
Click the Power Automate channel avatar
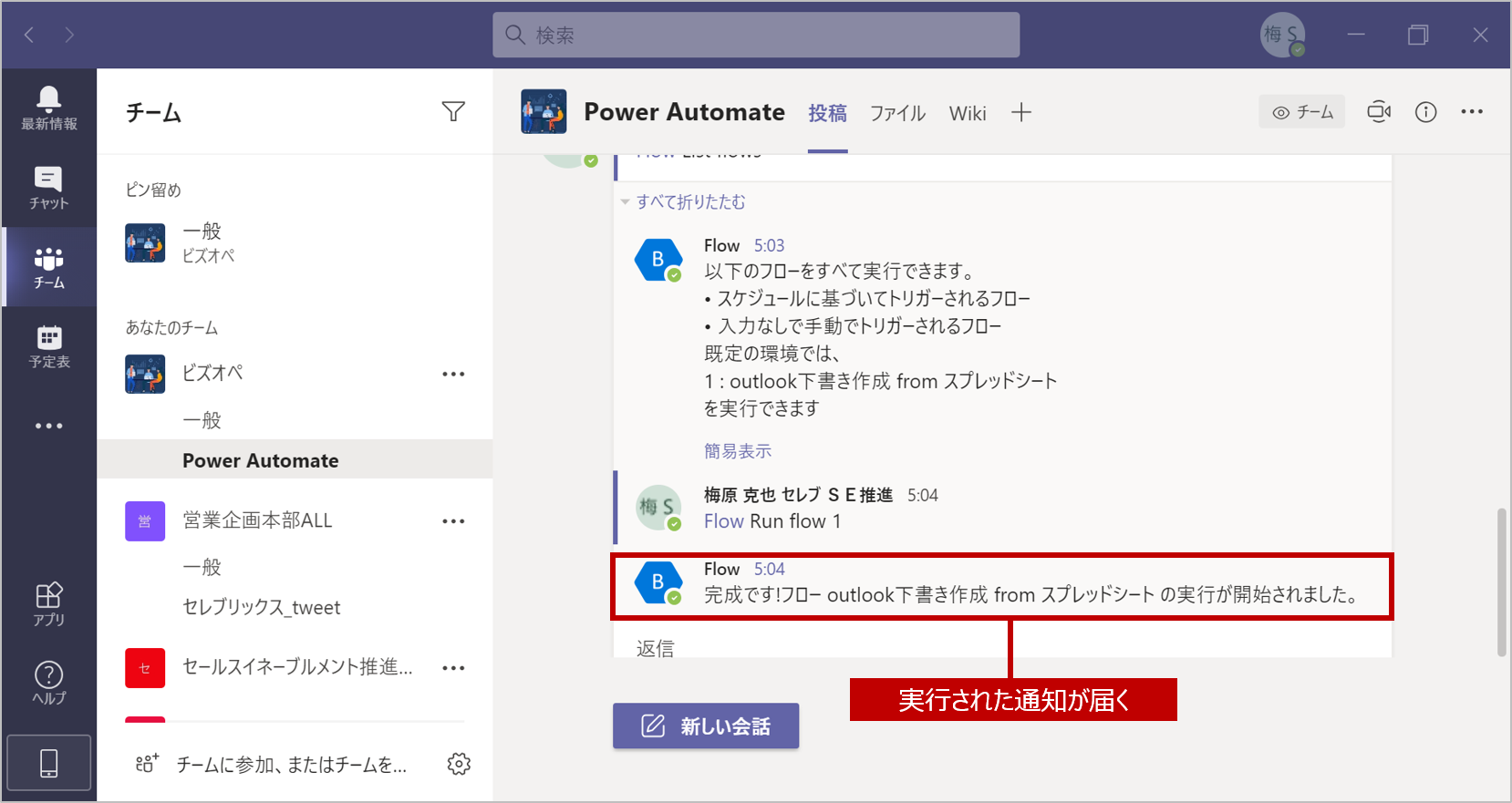[x=544, y=112]
